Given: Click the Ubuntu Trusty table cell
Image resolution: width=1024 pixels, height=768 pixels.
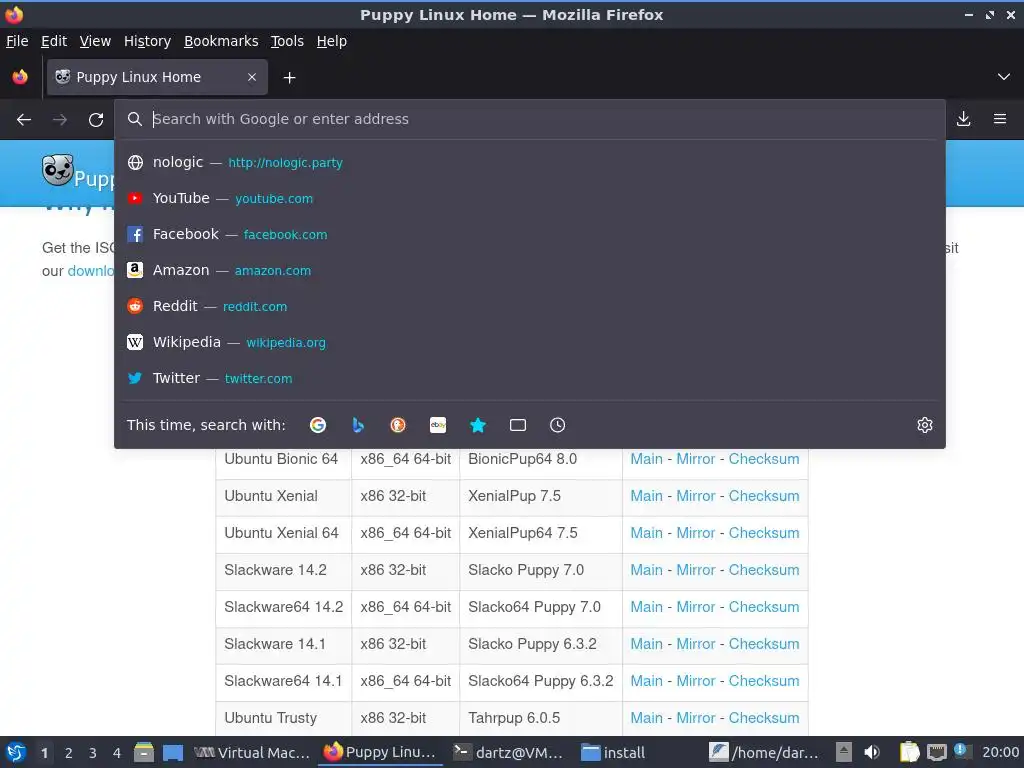Looking at the screenshot, I should tap(283, 718).
